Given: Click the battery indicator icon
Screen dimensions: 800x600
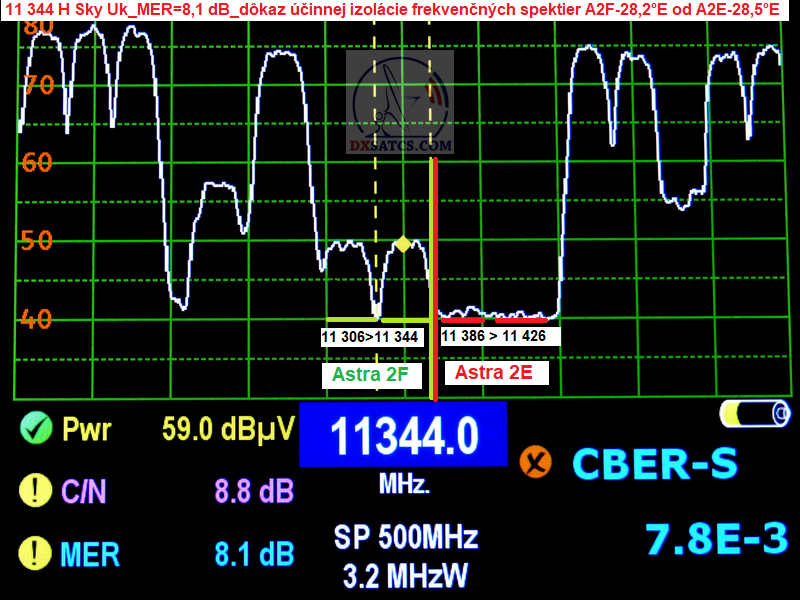Looking at the screenshot, I should (x=753, y=413).
